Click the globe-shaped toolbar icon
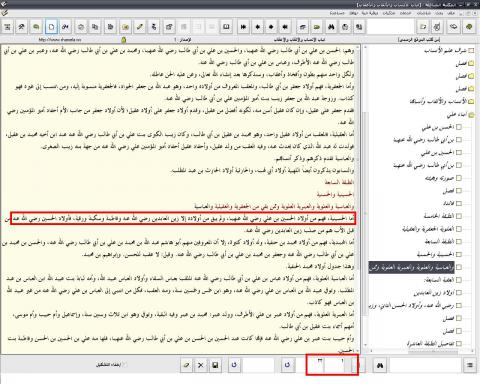Image resolution: width=480 pixels, height=384 pixels. (345, 27)
